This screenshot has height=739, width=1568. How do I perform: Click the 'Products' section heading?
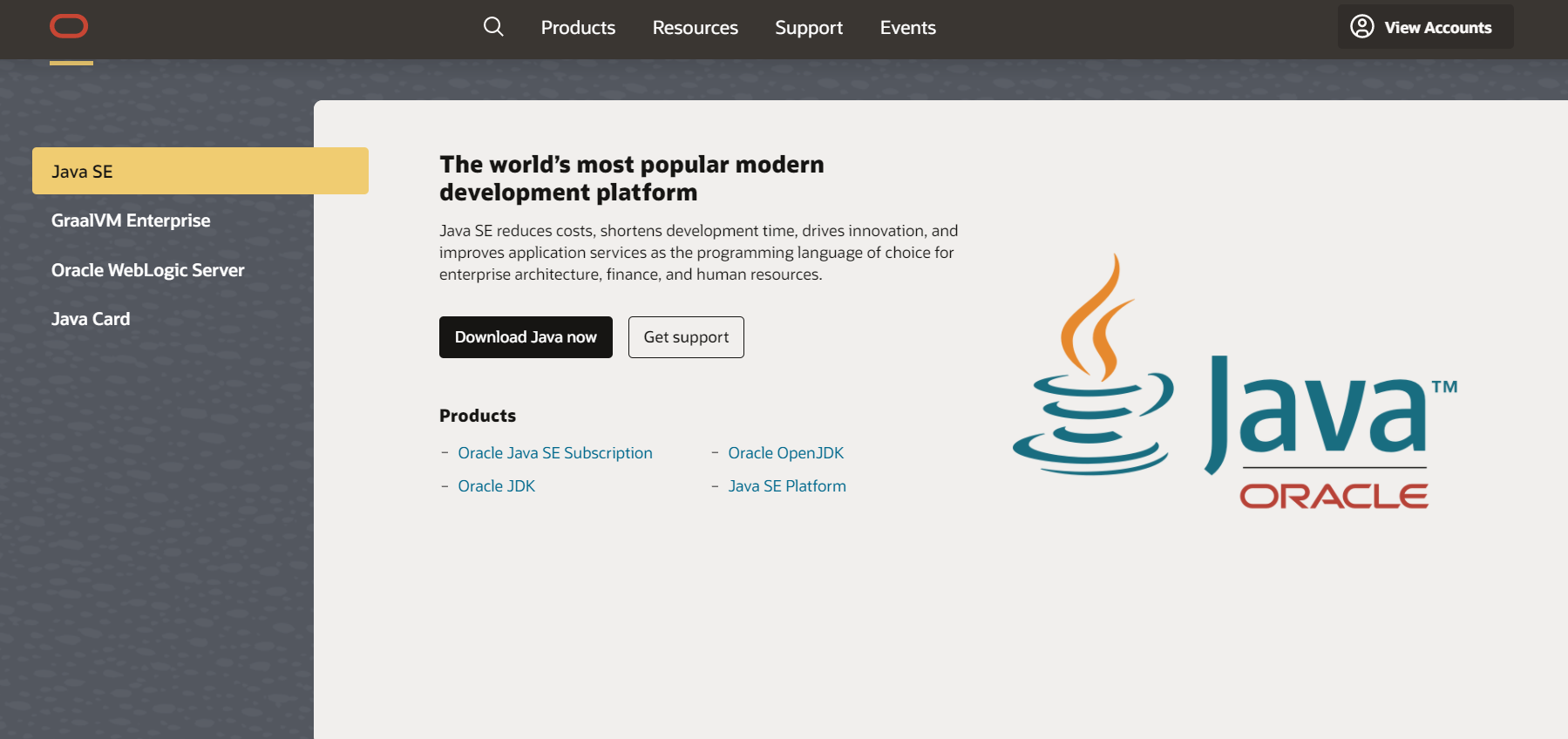(478, 416)
